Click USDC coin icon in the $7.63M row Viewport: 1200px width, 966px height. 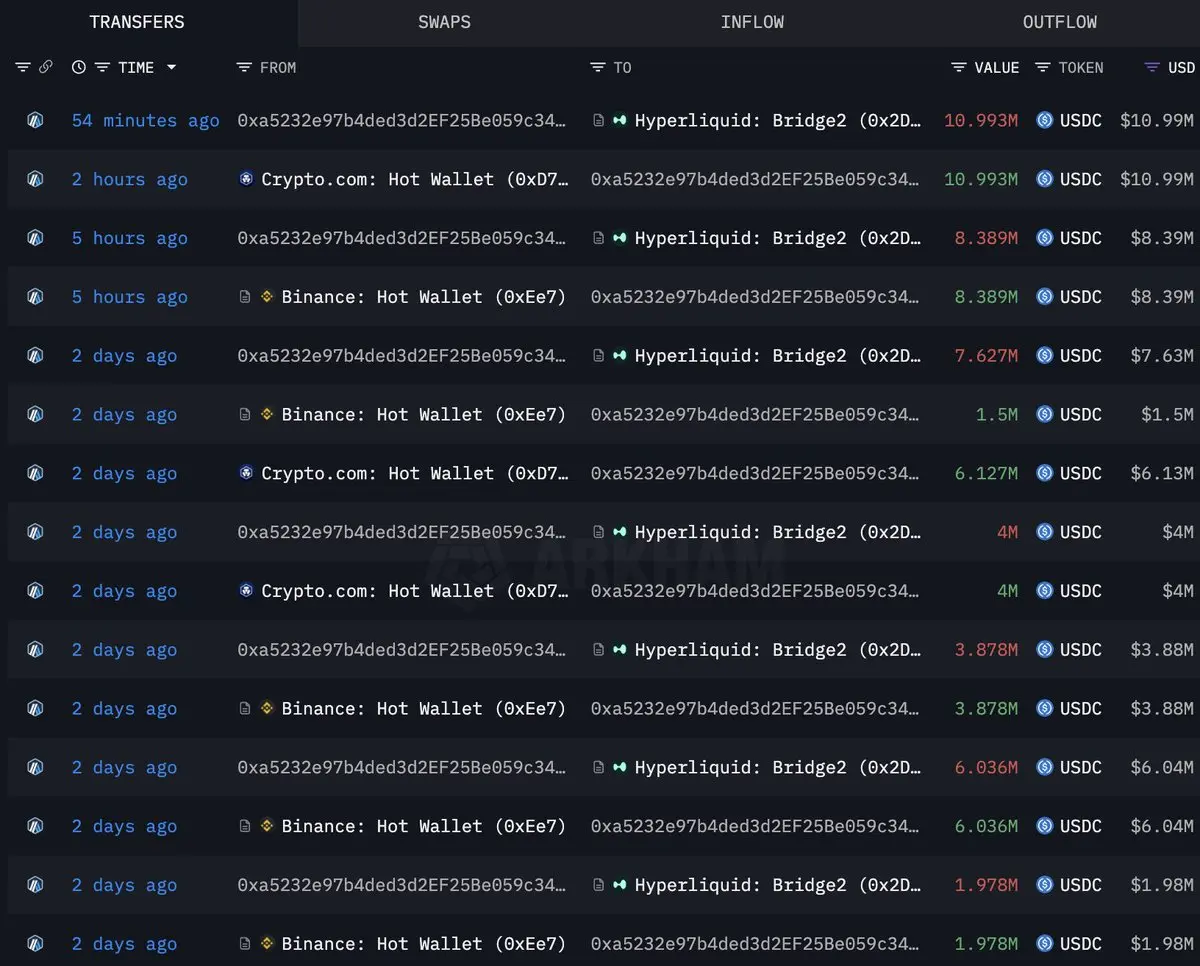pyautogui.click(x=1045, y=355)
